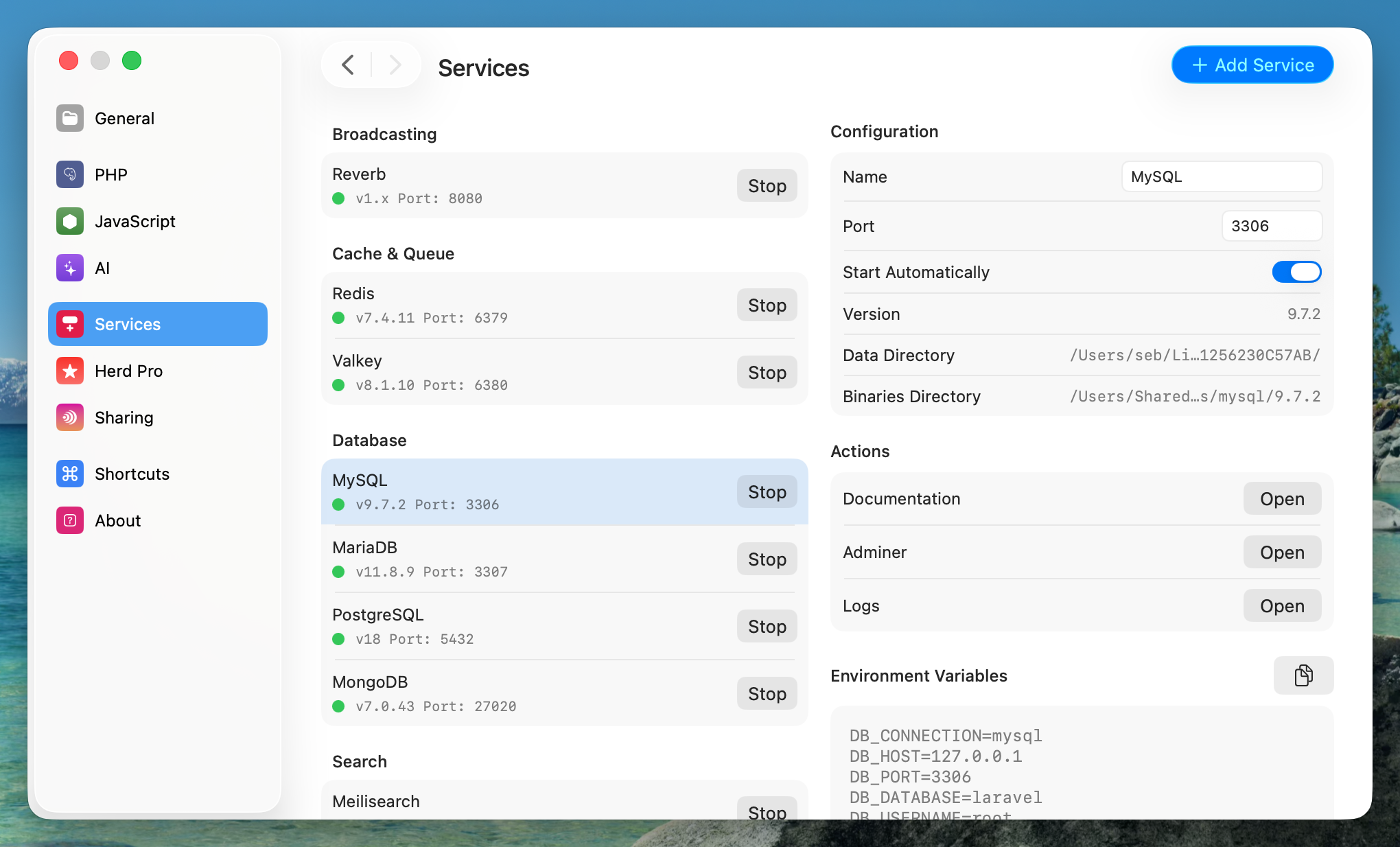Screen dimensions: 1400x847
Task: Select the Meilisearch service row
Action: [564, 800]
